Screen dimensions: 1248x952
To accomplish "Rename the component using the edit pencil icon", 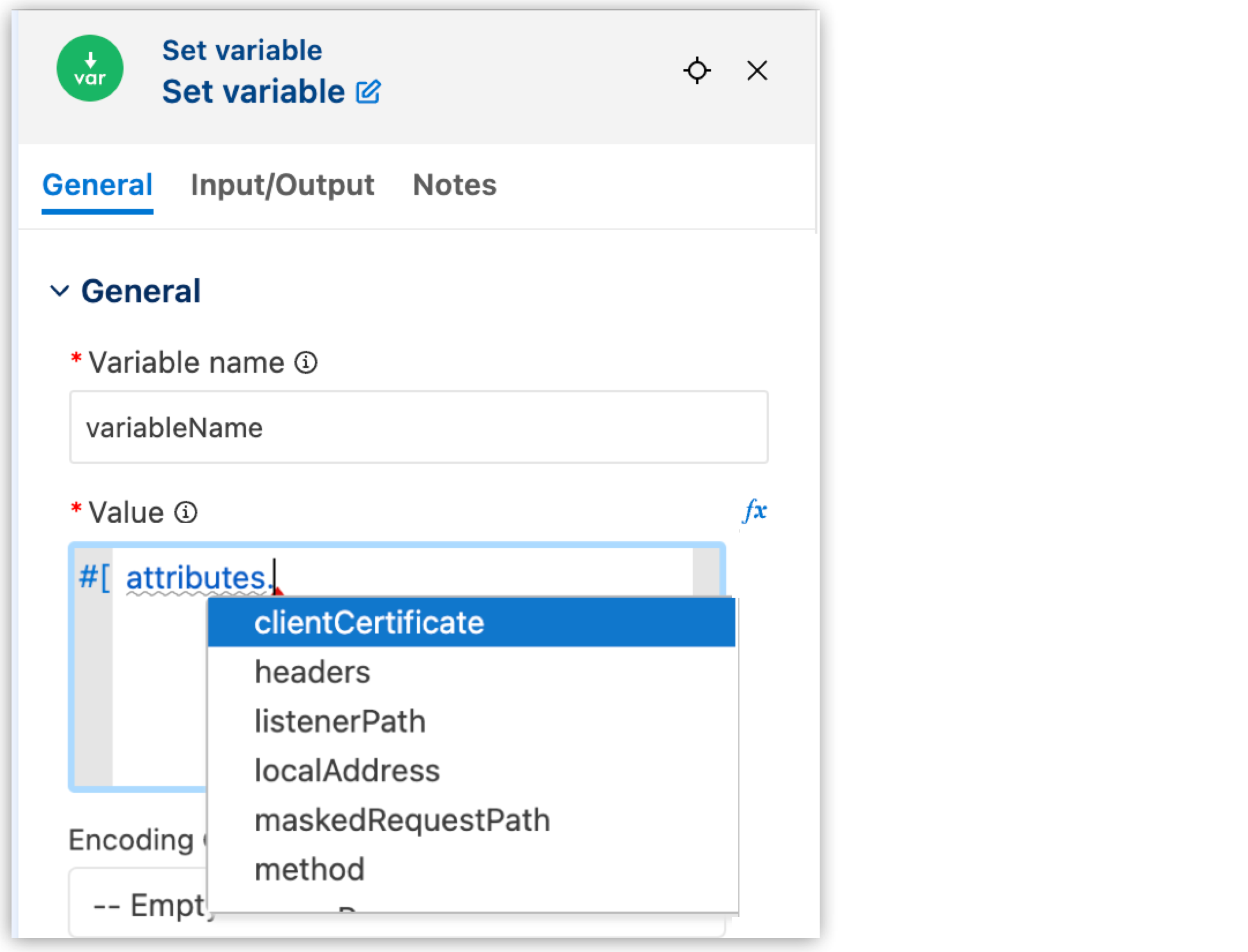I will tap(368, 91).
